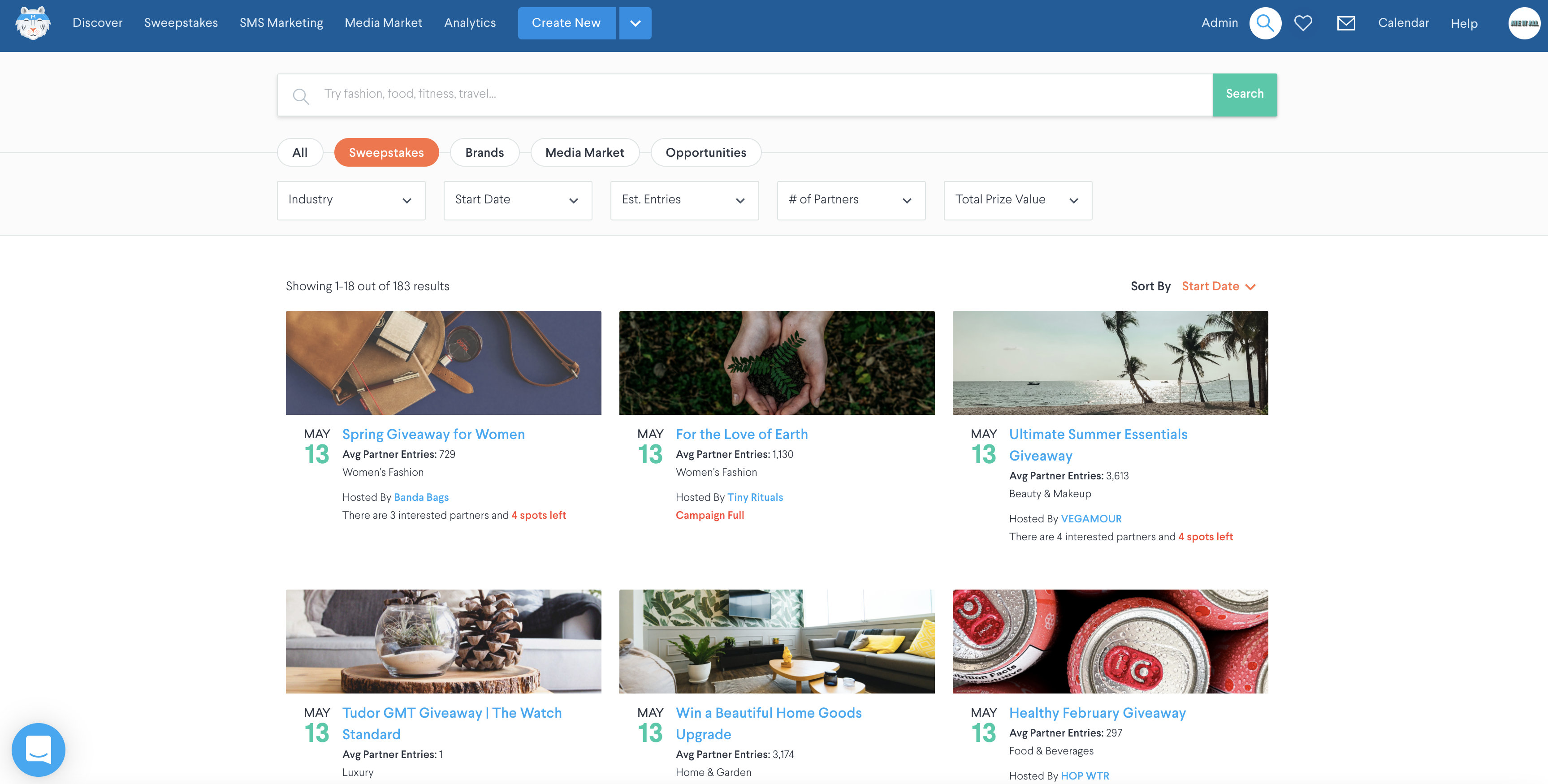Open the # of Partners filter dropdown
The height and width of the screenshot is (784, 1548).
[851, 200]
